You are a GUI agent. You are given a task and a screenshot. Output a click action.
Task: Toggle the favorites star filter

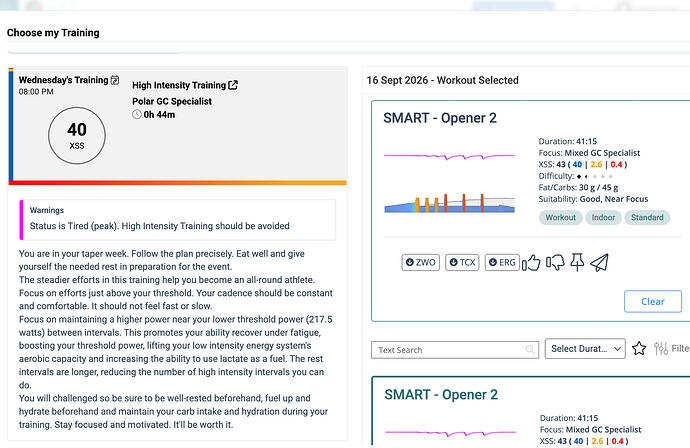[639, 349]
